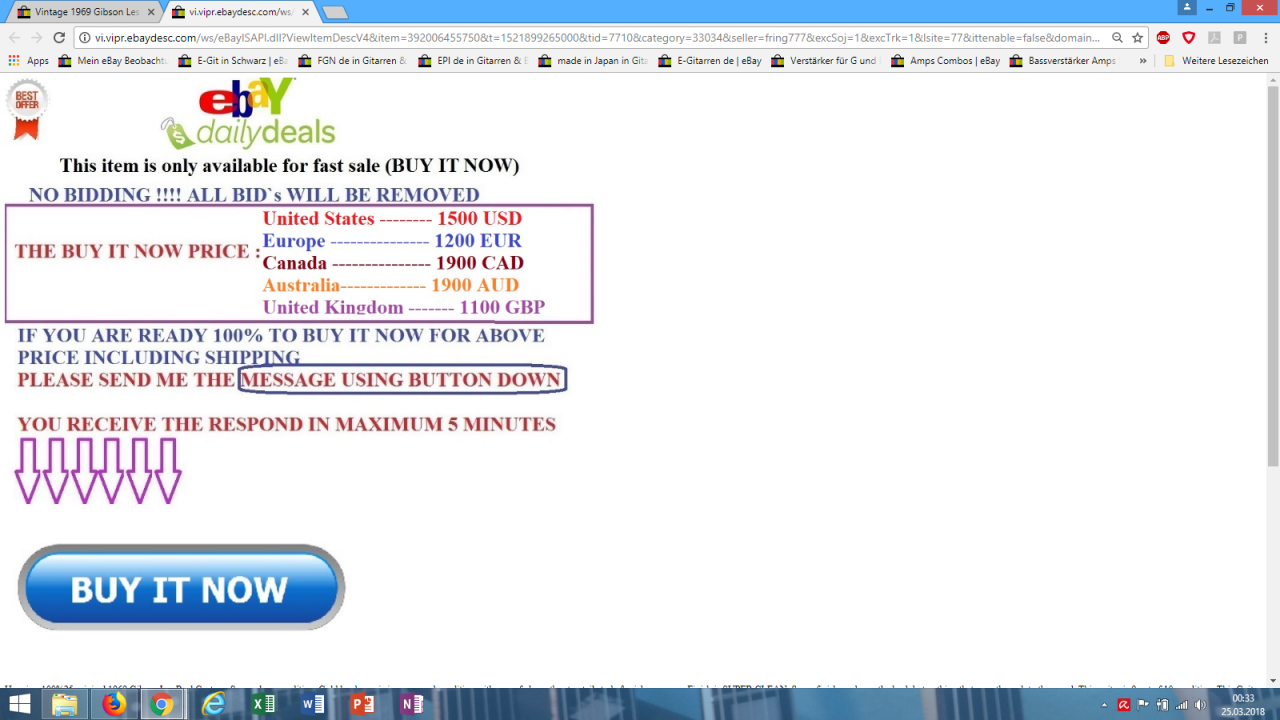Reload the page with the refresh icon
The width and height of the screenshot is (1280, 720).
(59, 38)
